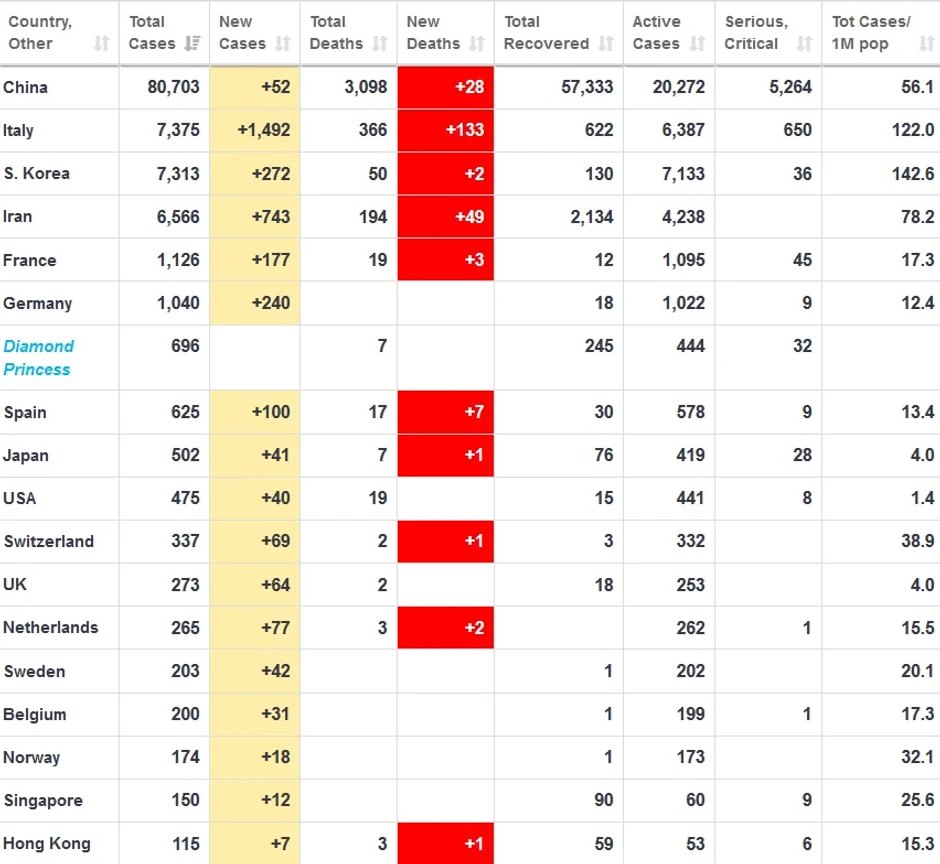This screenshot has width=940, height=864.
Task: Sort by Total Recovered arrow icon
Action: pos(607,44)
